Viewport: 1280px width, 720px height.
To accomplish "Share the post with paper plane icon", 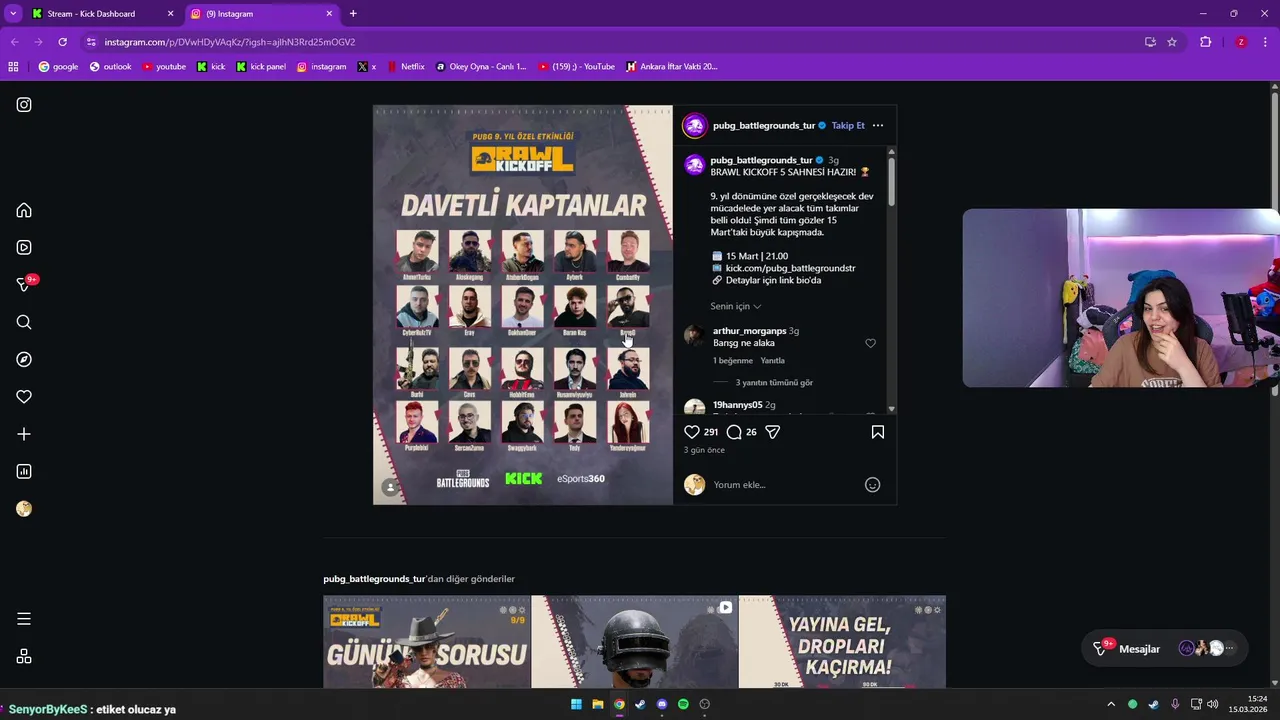I will tap(772, 432).
